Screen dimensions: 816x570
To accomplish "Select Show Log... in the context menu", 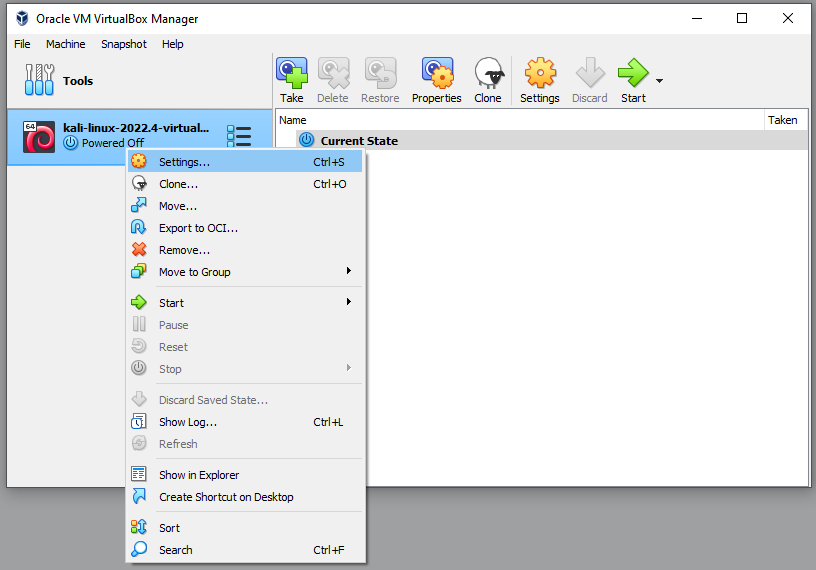I will [188, 422].
